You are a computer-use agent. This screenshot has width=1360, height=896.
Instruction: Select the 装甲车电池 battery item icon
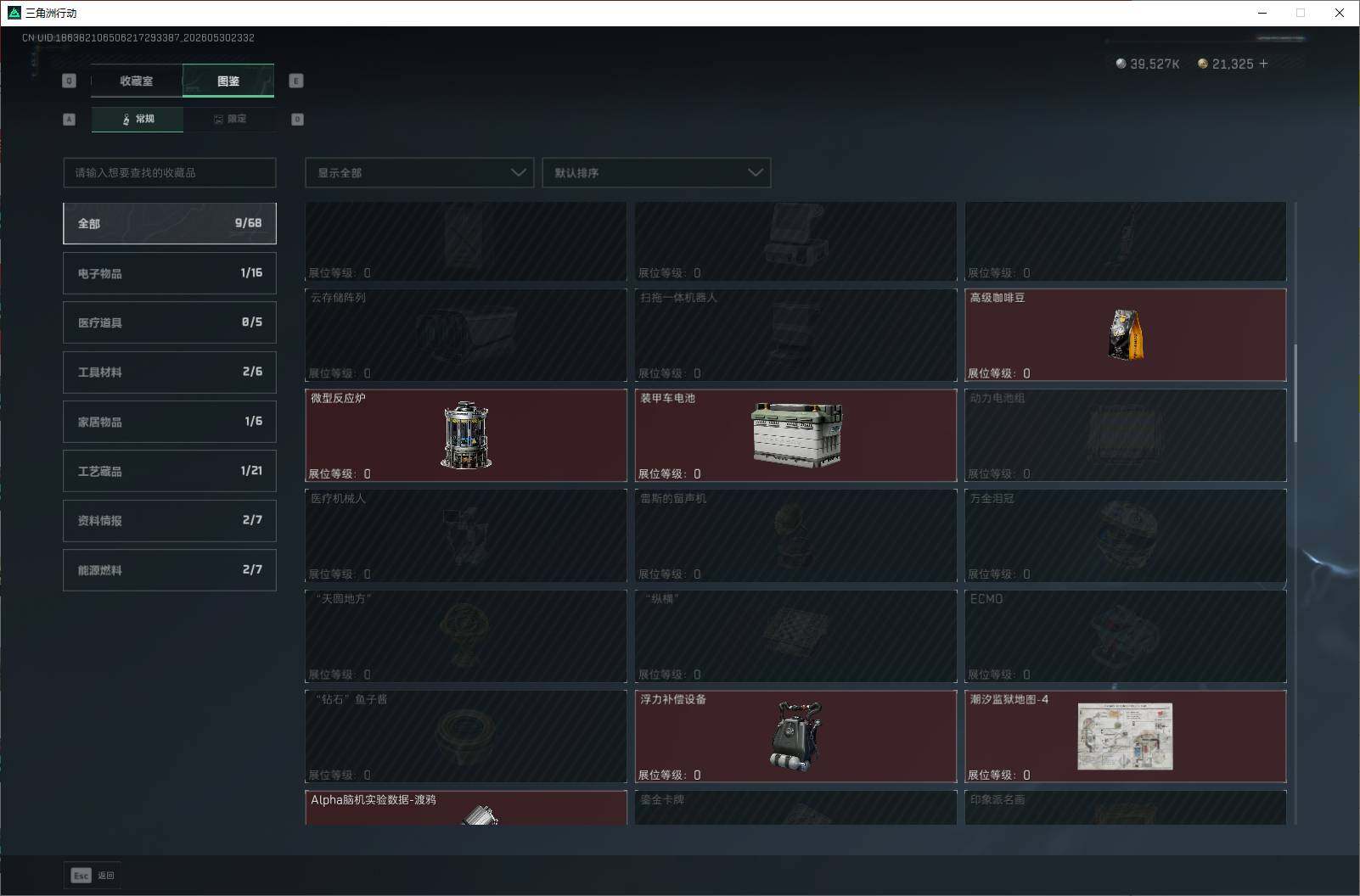[x=796, y=434]
